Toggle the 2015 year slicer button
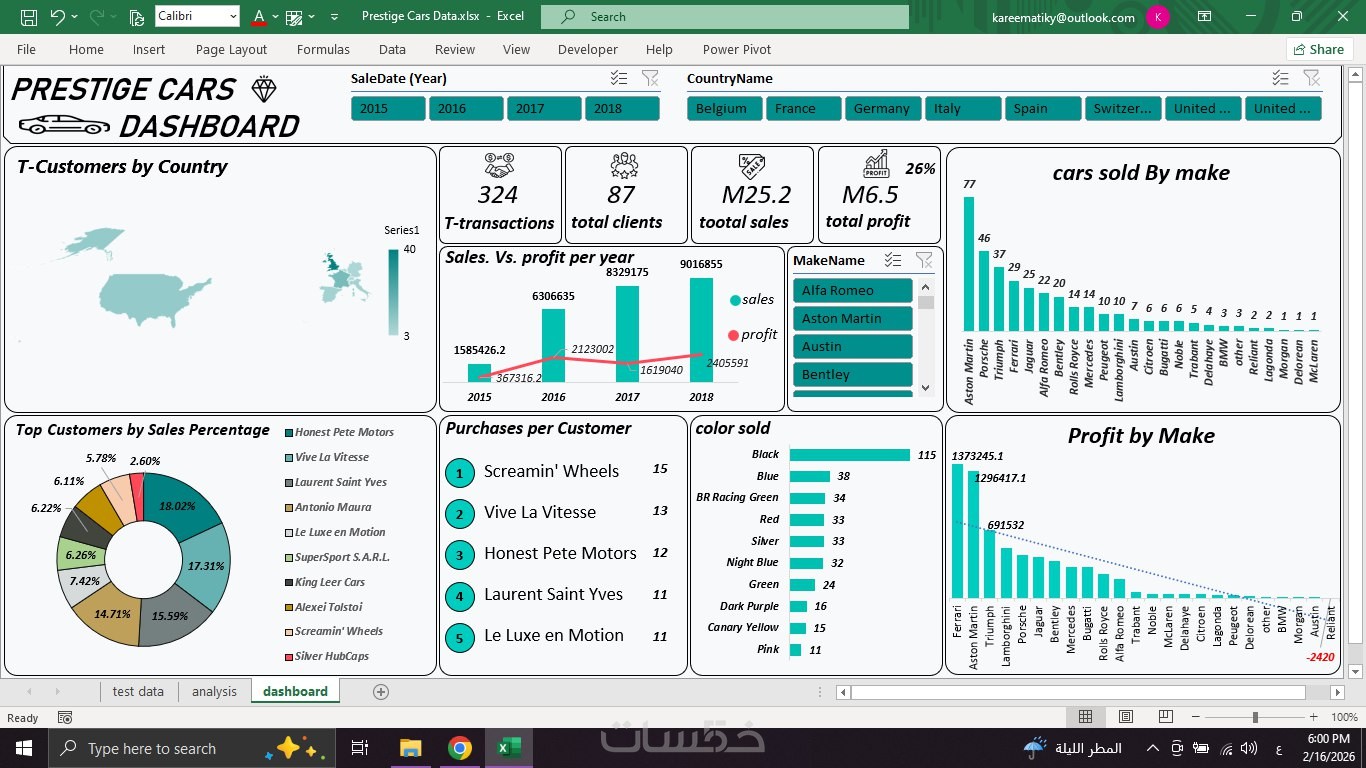Viewport: 1366px width, 768px height. click(x=389, y=108)
